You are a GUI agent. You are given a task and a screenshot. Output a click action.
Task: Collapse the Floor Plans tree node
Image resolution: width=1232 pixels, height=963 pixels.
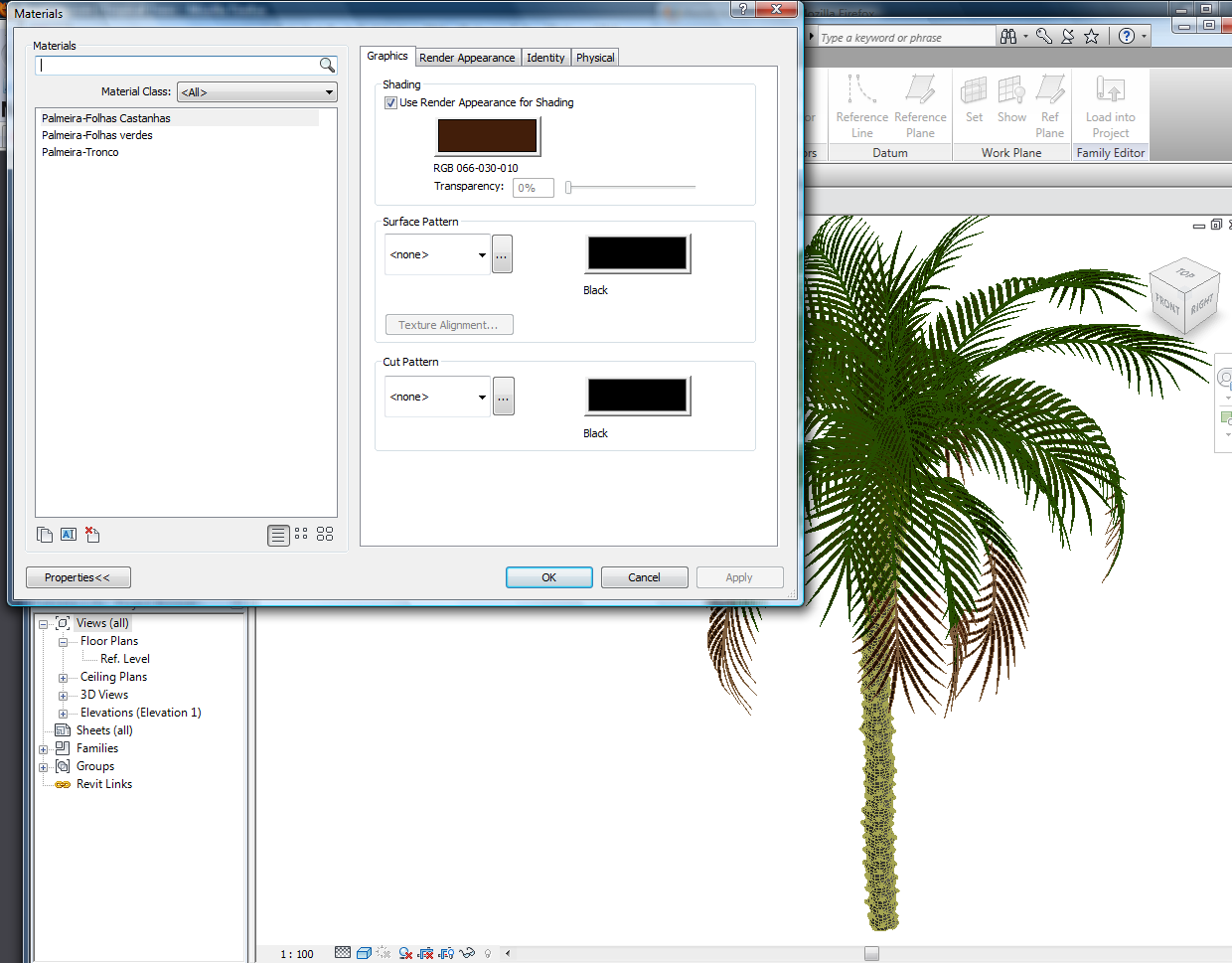63,642
